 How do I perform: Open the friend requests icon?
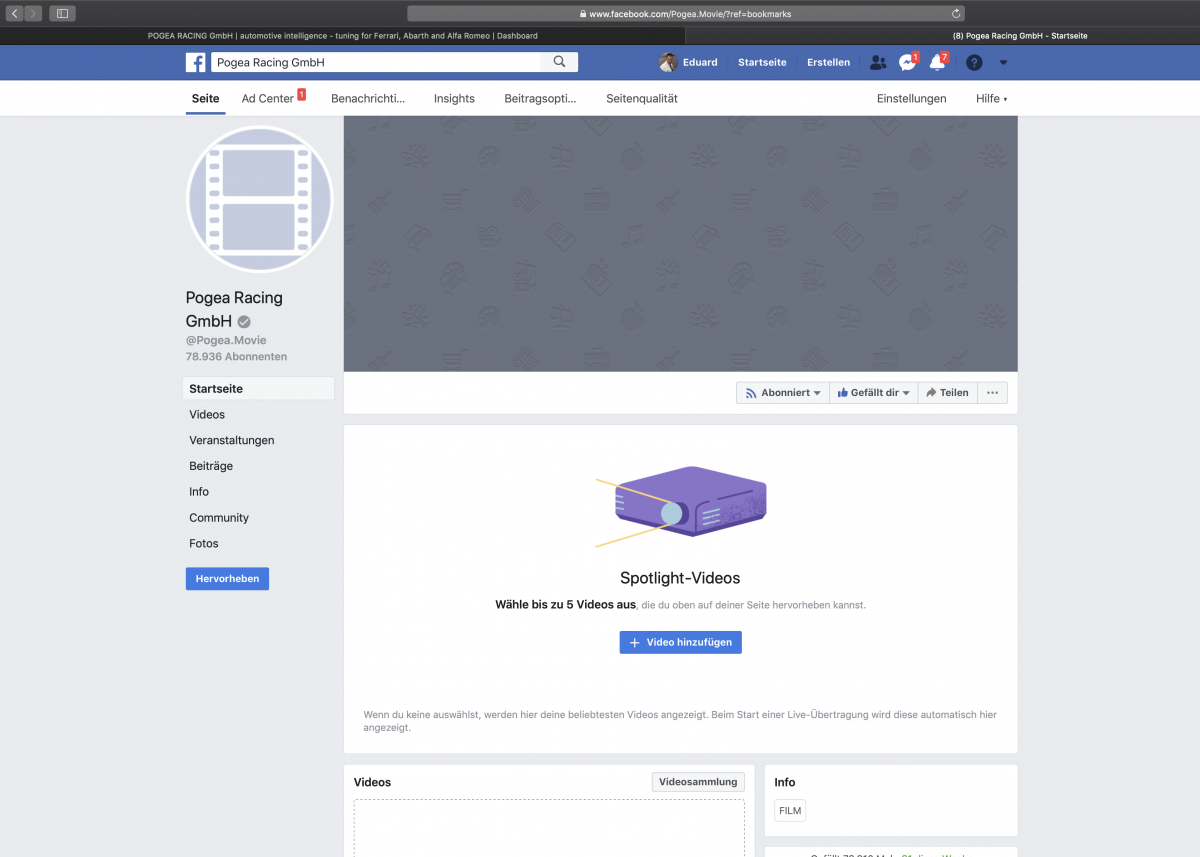878,62
